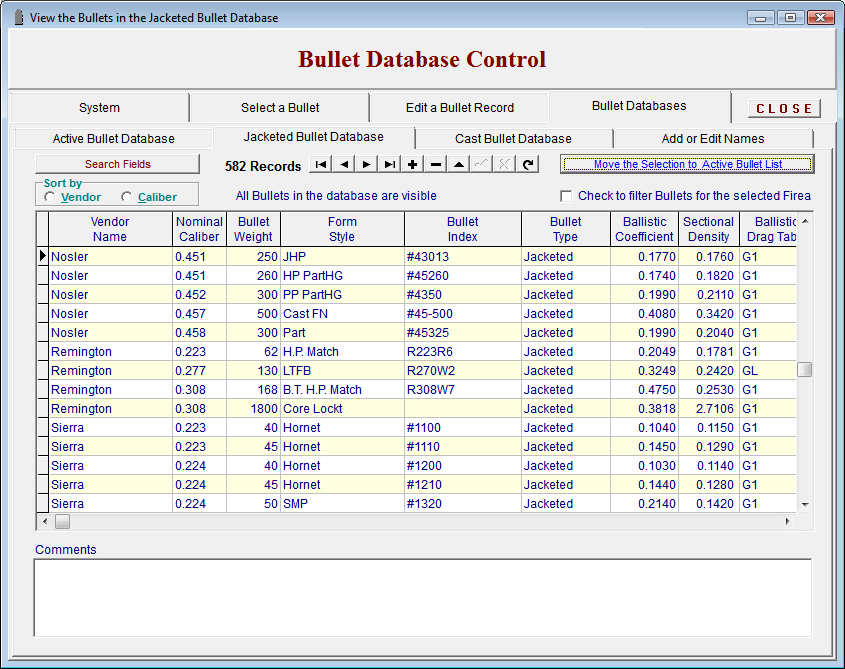Click the #1100 bullet index cell
The height and width of the screenshot is (669, 845).
click(462, 427)
